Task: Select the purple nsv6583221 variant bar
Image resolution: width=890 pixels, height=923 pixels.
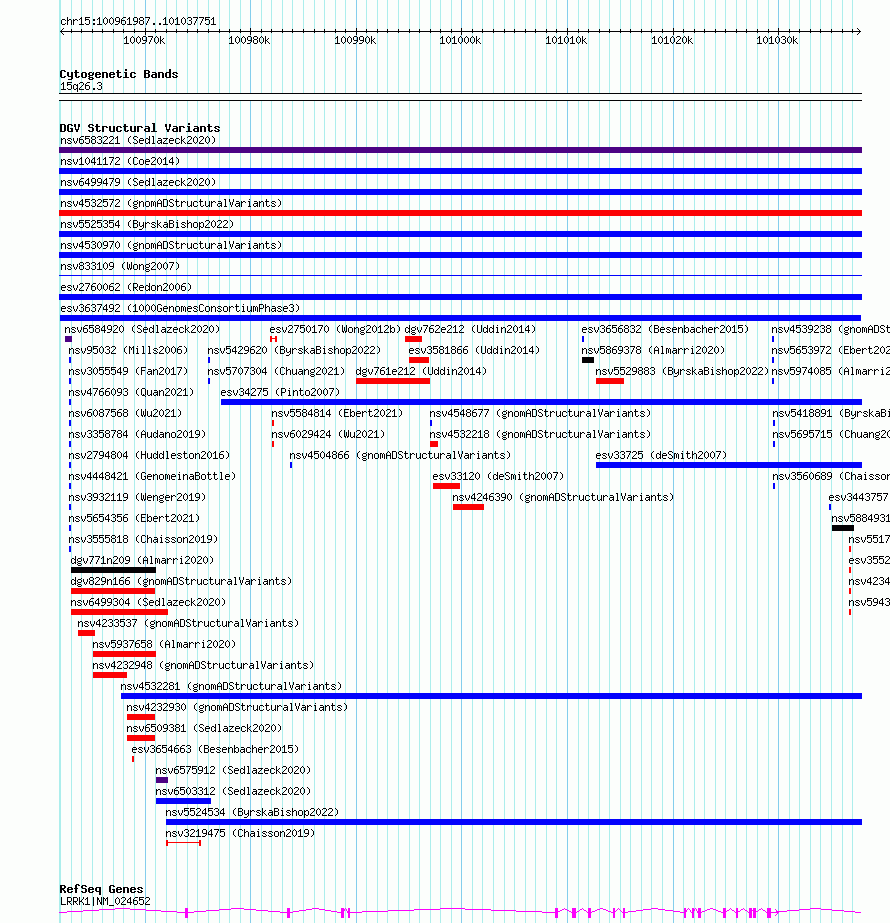Action: tap(460, 150)
